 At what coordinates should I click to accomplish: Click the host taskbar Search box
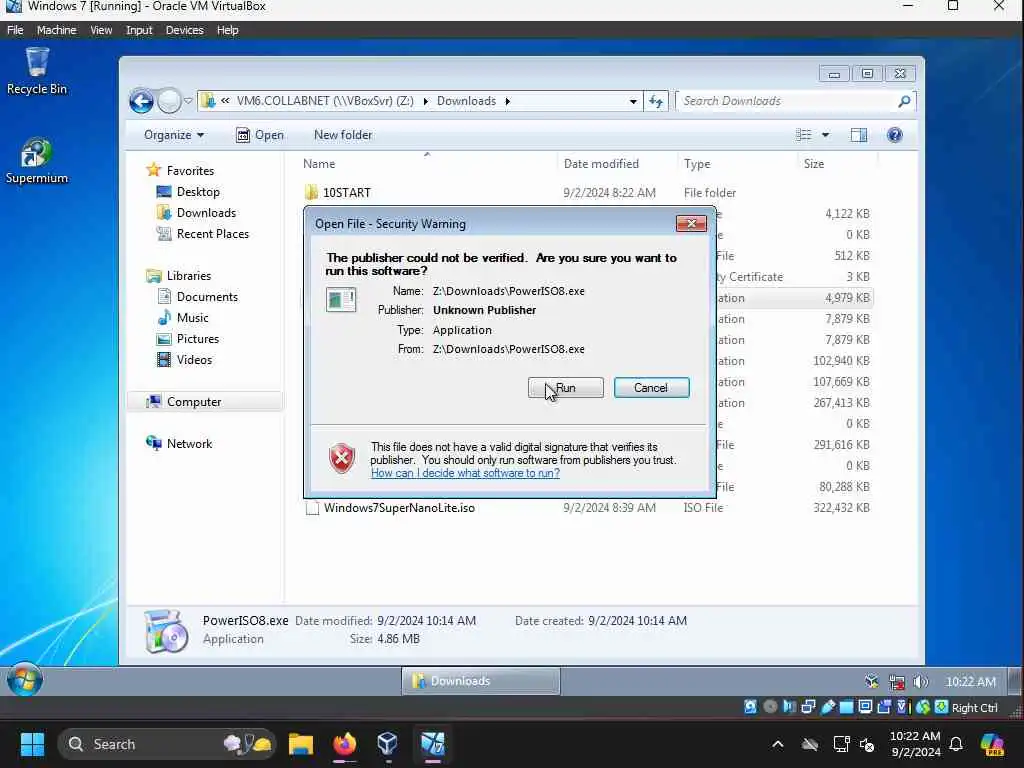coord(167,744)
